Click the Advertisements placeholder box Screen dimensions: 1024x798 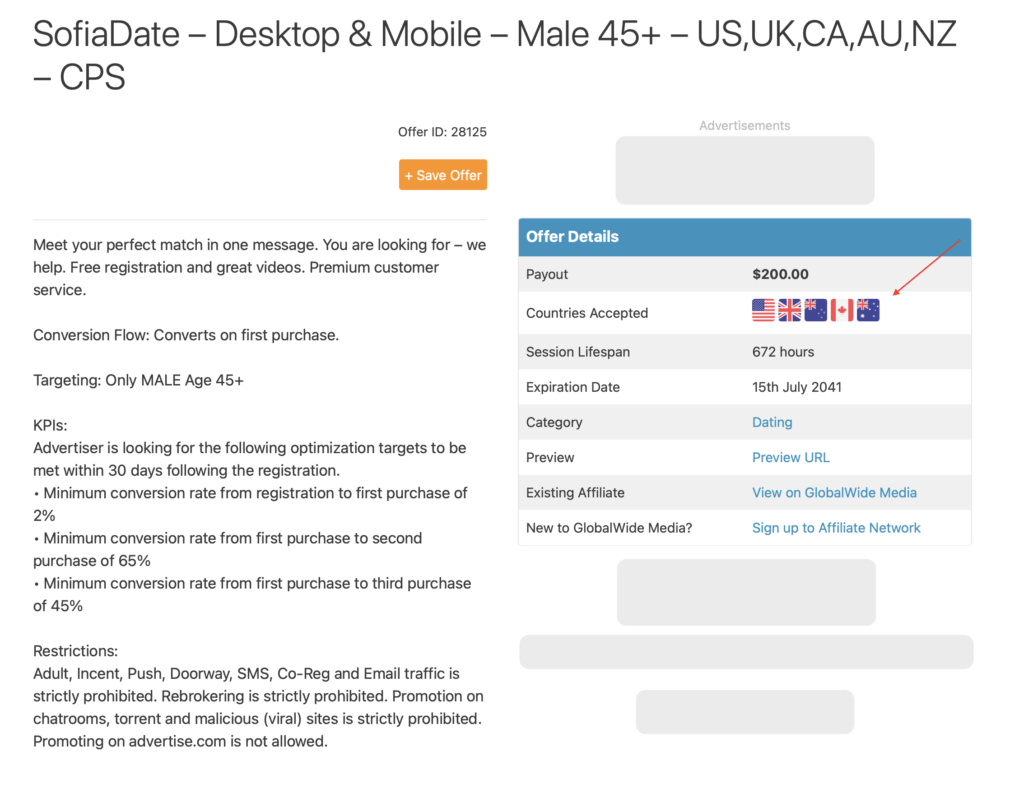pos(744,168)
